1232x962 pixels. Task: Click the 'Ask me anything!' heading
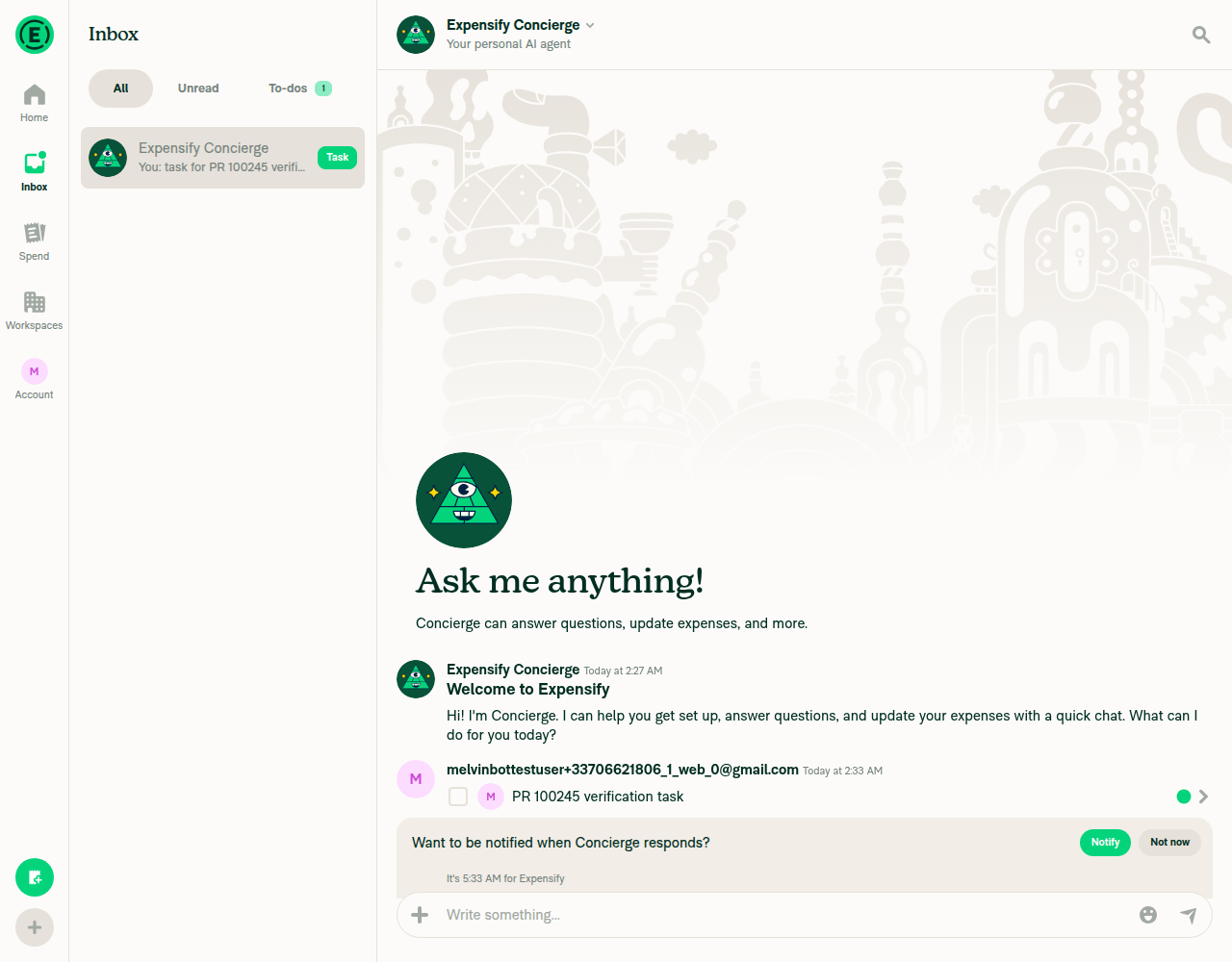point(559,581)
